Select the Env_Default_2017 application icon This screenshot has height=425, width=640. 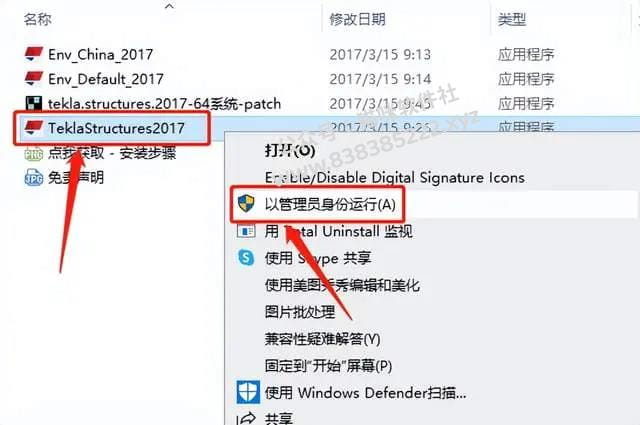(33, 78)
